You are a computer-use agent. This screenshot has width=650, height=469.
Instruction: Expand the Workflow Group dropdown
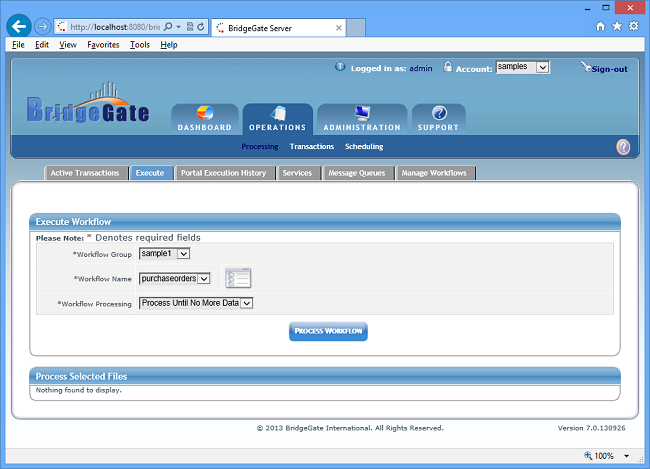pos(165,253)
